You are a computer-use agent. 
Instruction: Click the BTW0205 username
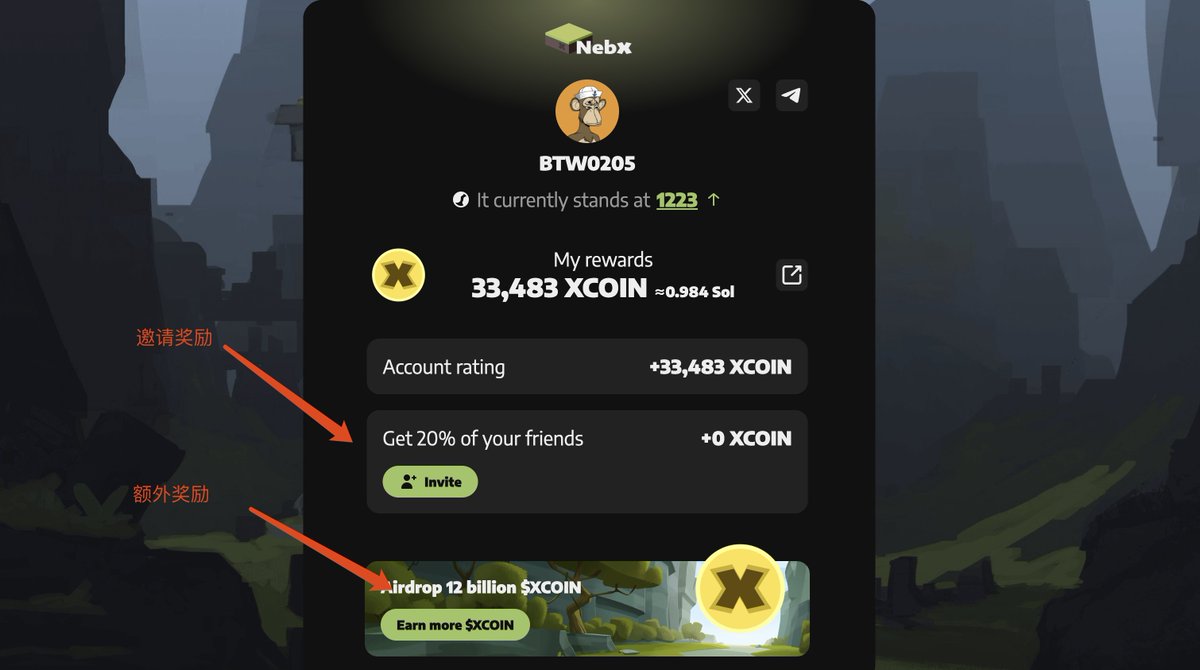click(x=587, y=163)
